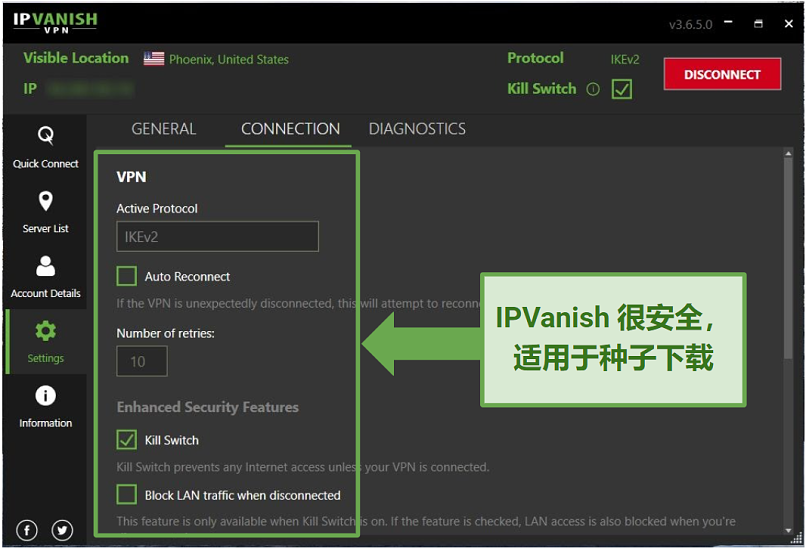
Task: Click the Number of retries field
Action: [x=142, y=361]
